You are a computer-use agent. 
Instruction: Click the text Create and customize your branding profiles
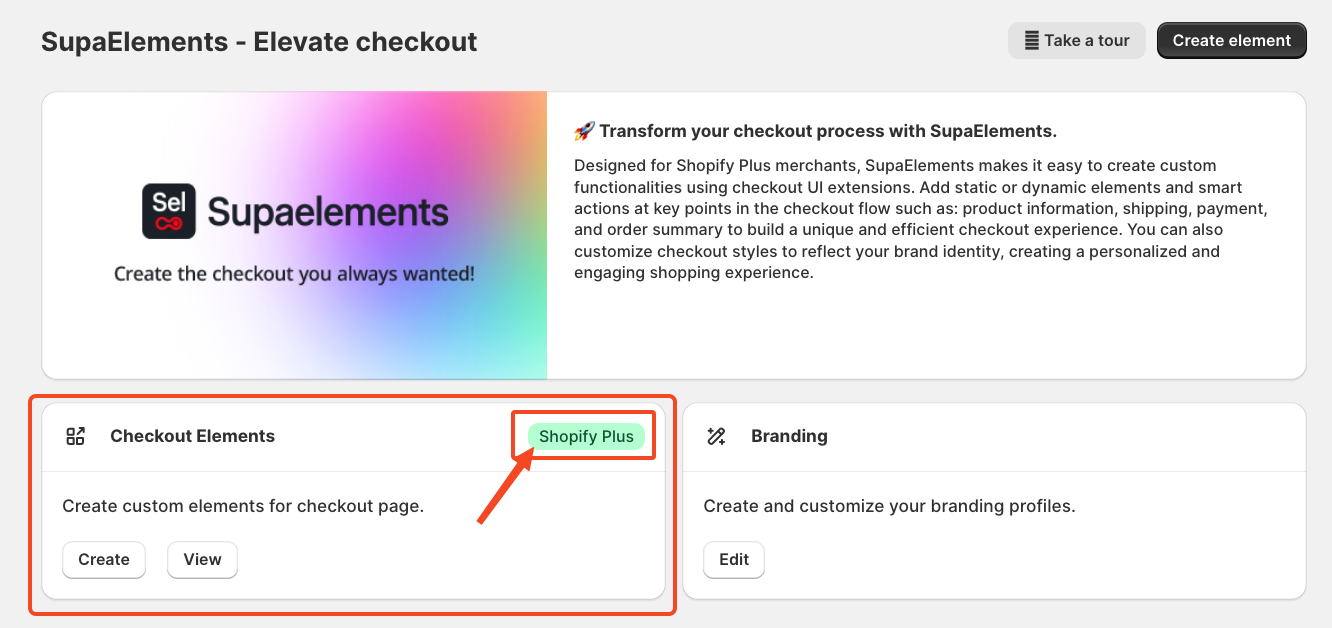tap(889, 506)
